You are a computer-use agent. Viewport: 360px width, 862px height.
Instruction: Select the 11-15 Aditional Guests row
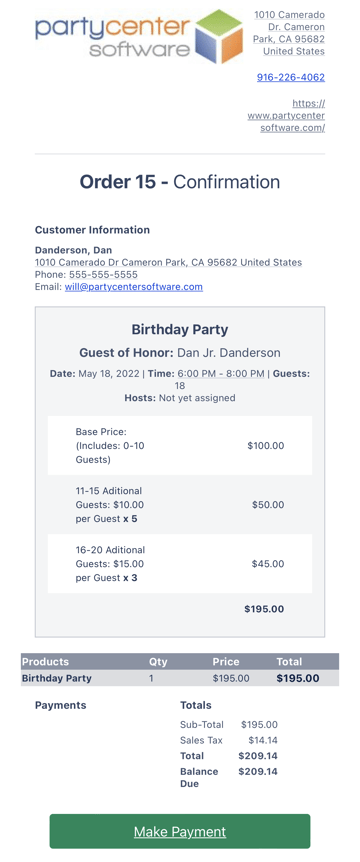[x=180, y=505]
